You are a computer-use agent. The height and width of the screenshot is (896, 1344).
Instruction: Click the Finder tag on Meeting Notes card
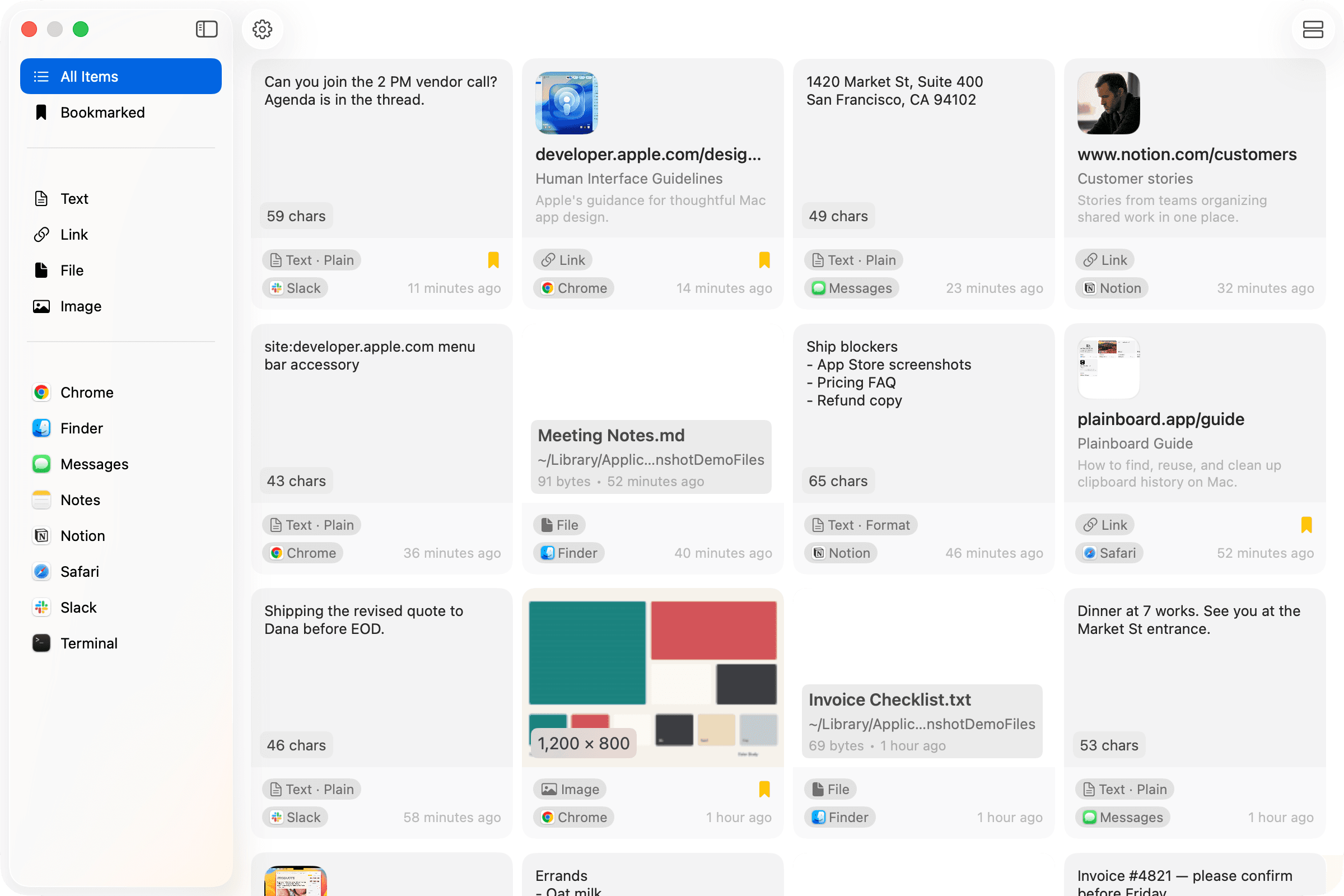(x=569, y=553)
